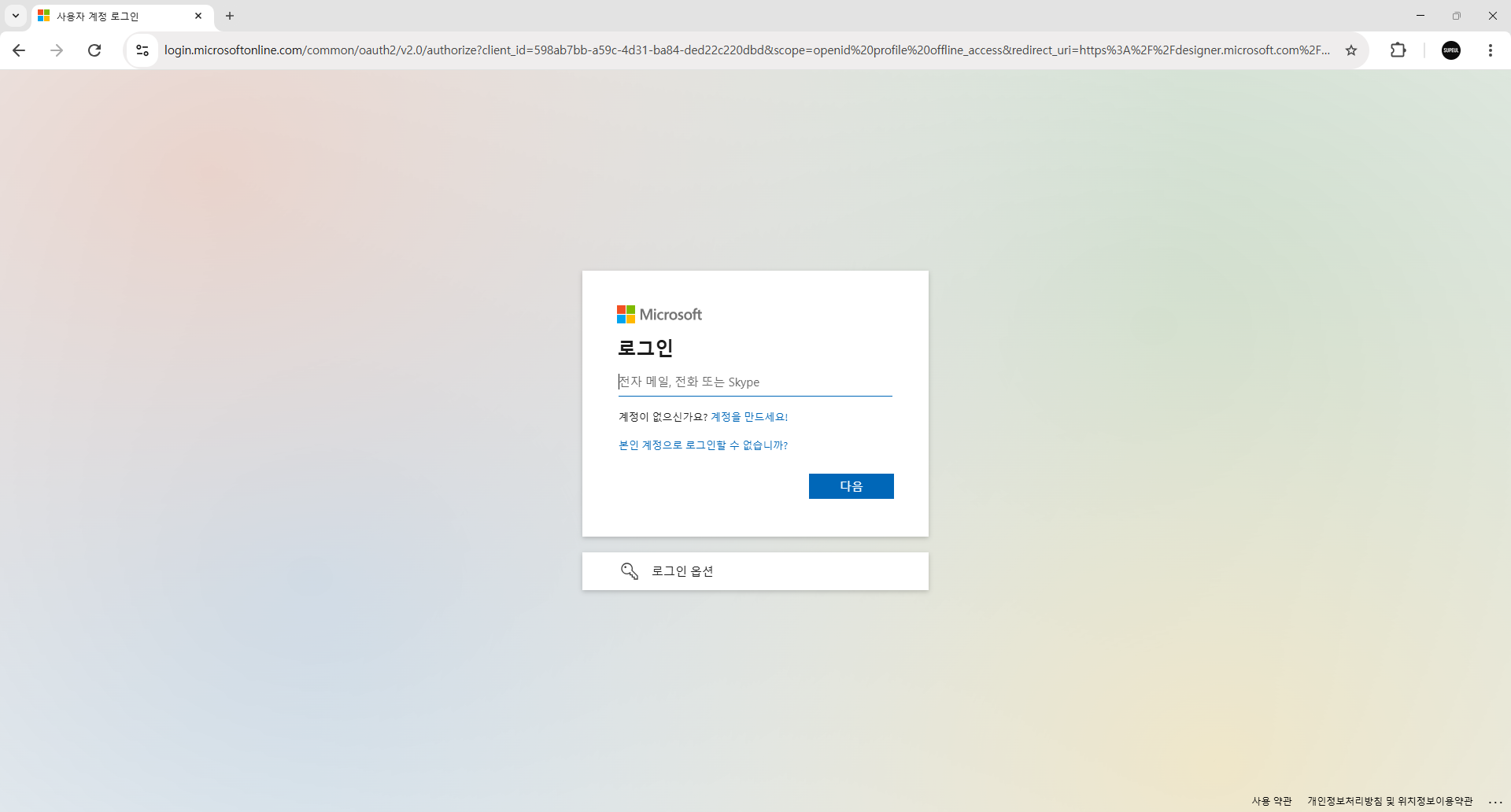Open the 사용 약관 footer link
Viewport: 1511px width, 812px height.
(x=1272, y=801)
